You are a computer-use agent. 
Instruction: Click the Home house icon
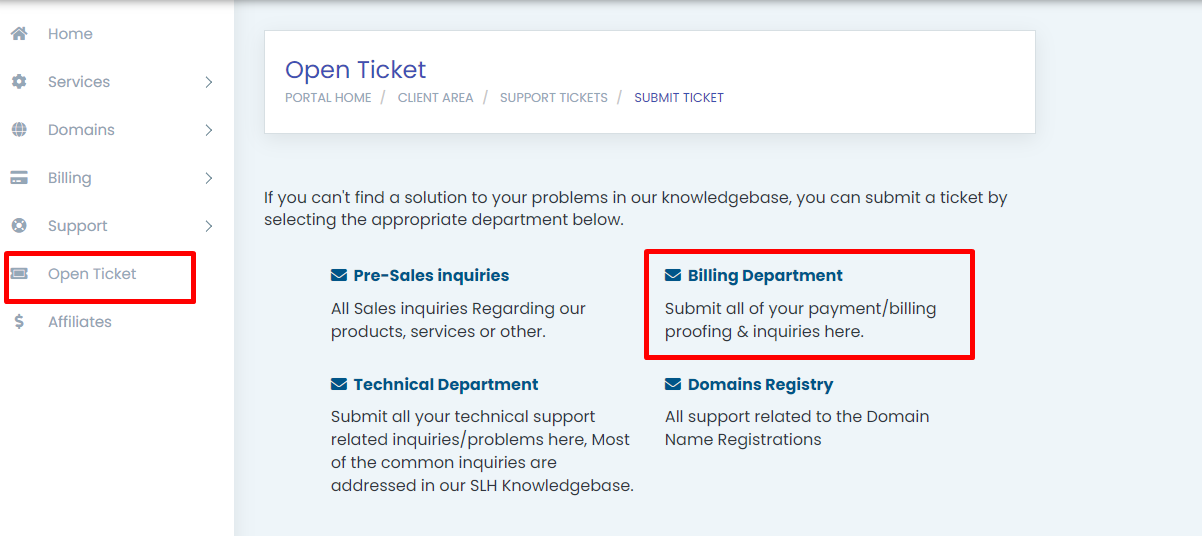tap(19, 34)
